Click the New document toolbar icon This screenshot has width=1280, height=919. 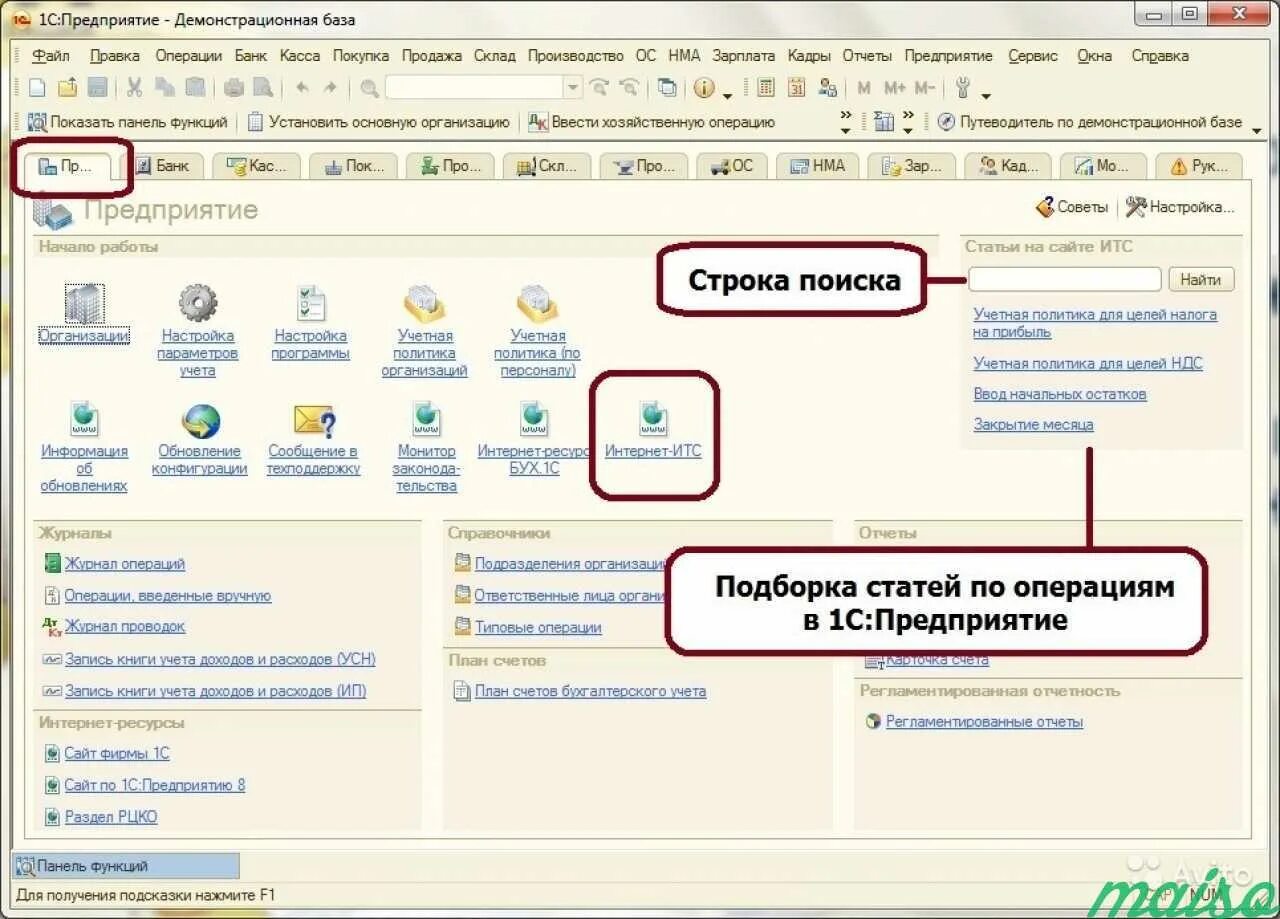point(37,88)
